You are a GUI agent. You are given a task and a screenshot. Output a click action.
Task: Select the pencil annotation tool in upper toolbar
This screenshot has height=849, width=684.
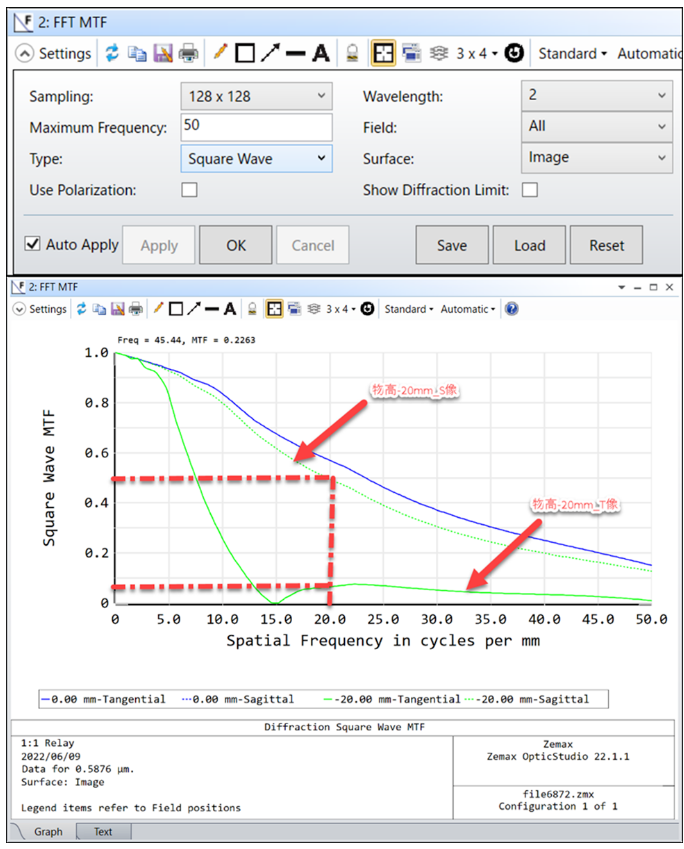point(220,53)
